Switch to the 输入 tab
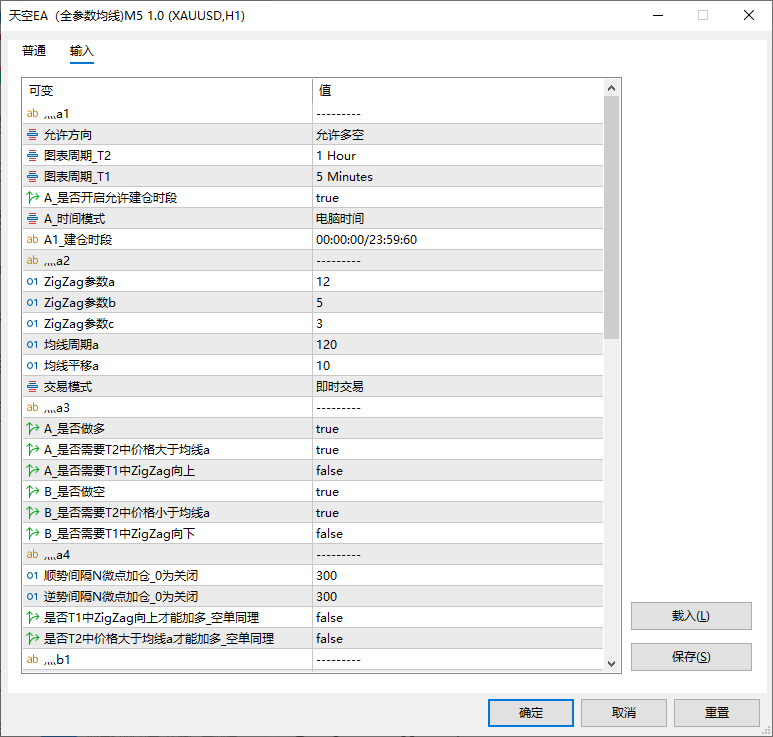The image size is (773, 737). pos(81,51)
